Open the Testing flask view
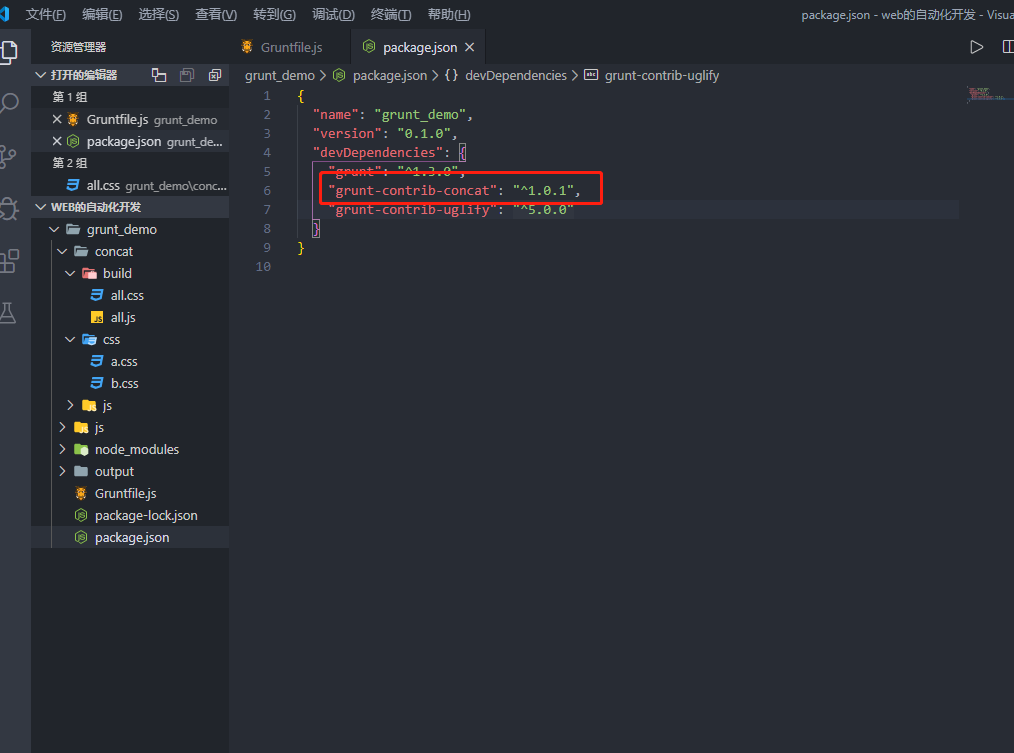 tap(8, 313)
